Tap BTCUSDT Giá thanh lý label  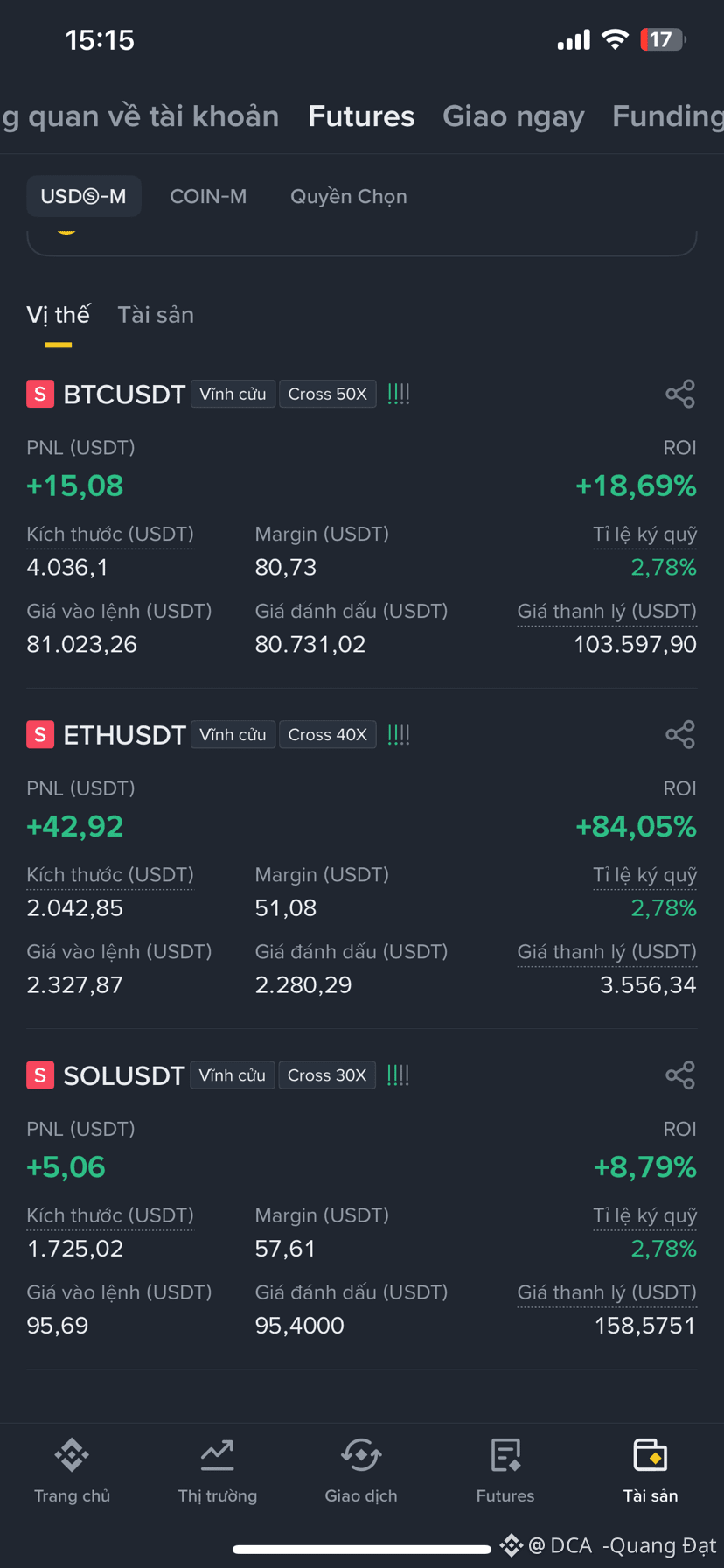[x=607, y=611]
